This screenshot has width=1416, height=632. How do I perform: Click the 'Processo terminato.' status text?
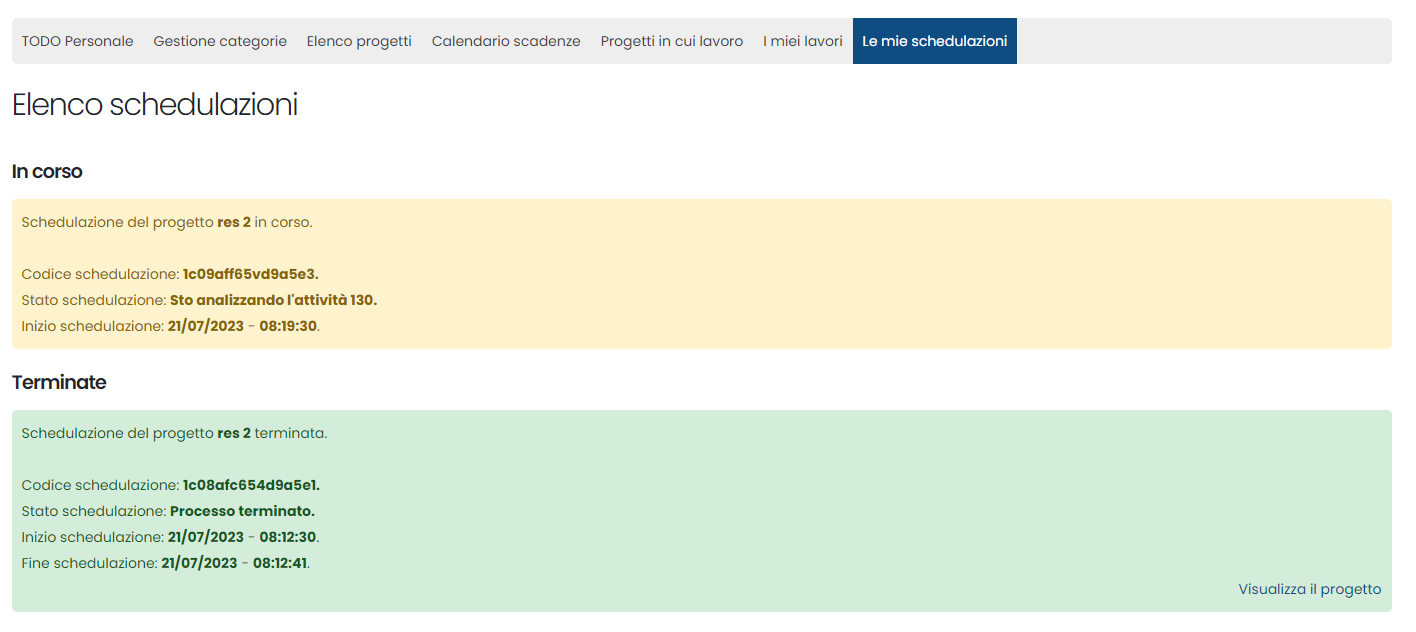click(242, 511)
